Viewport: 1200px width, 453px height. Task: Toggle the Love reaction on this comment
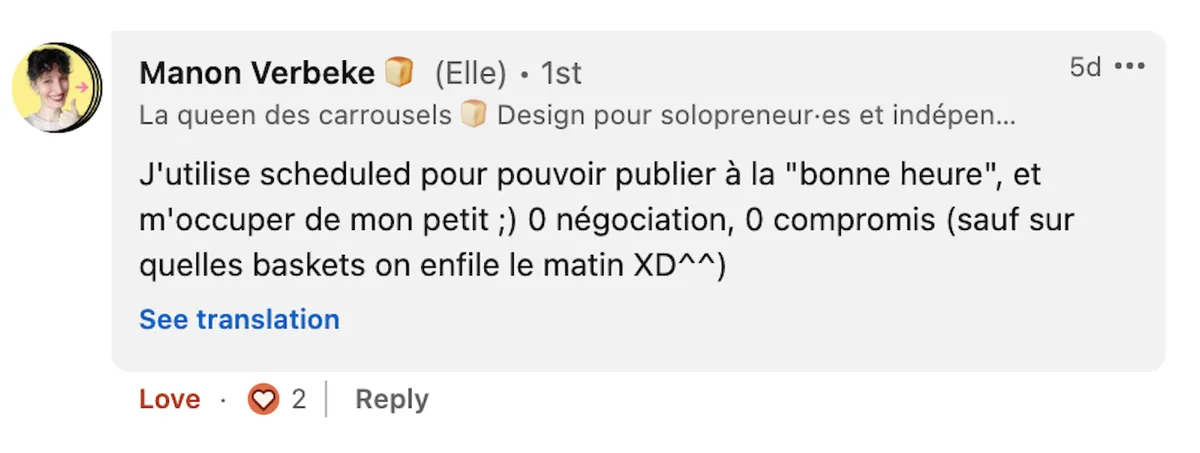pos(169,400)
